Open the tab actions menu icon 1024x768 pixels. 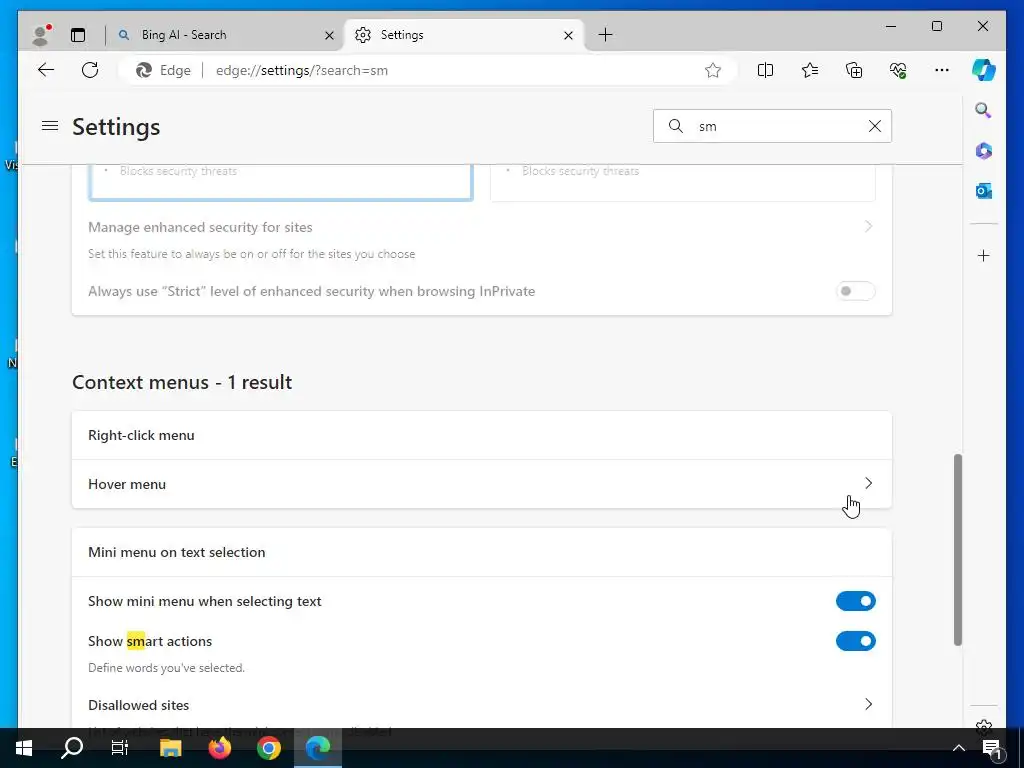78,35
